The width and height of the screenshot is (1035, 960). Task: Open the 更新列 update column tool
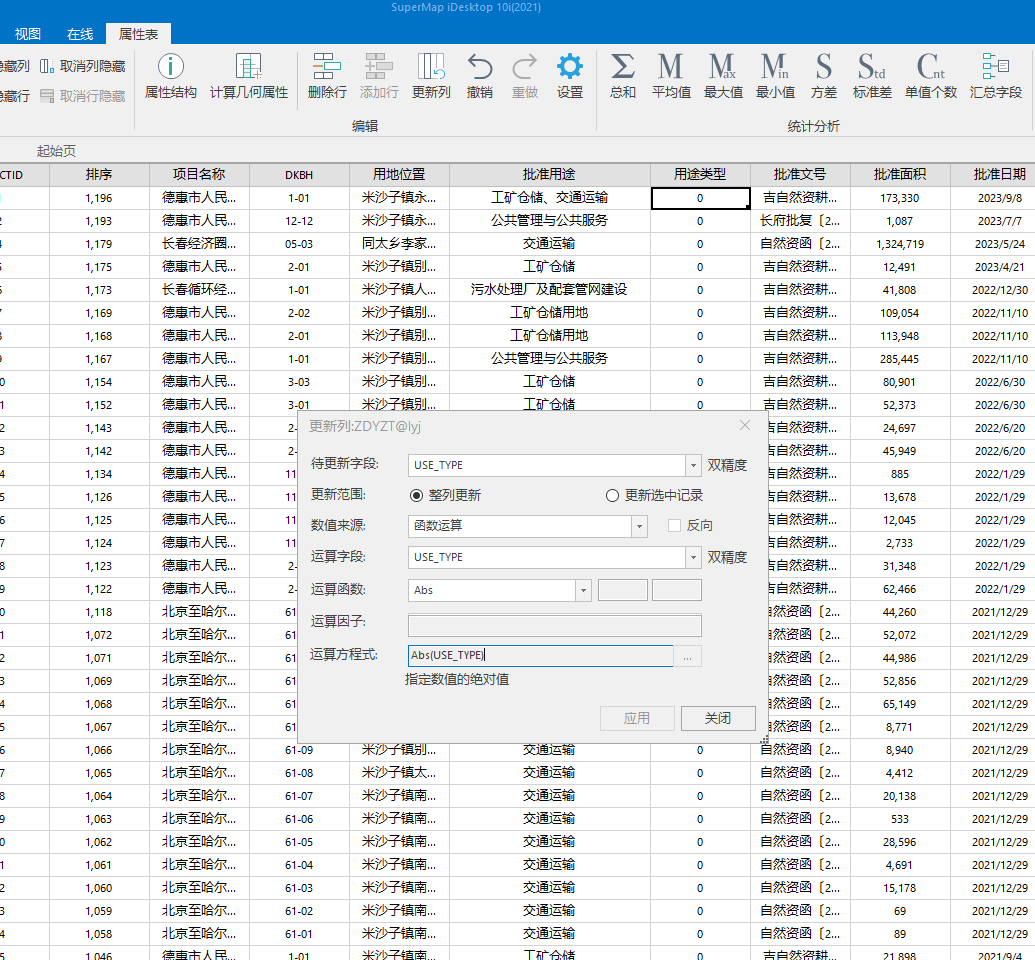coord(431,76)
